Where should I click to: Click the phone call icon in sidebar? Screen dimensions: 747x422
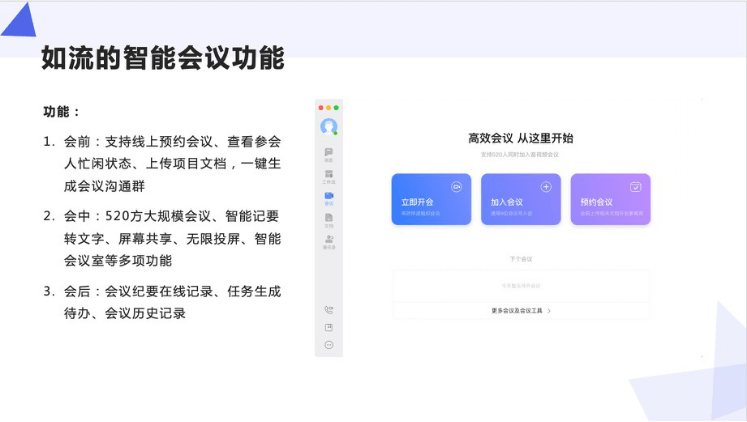[329, 310]
